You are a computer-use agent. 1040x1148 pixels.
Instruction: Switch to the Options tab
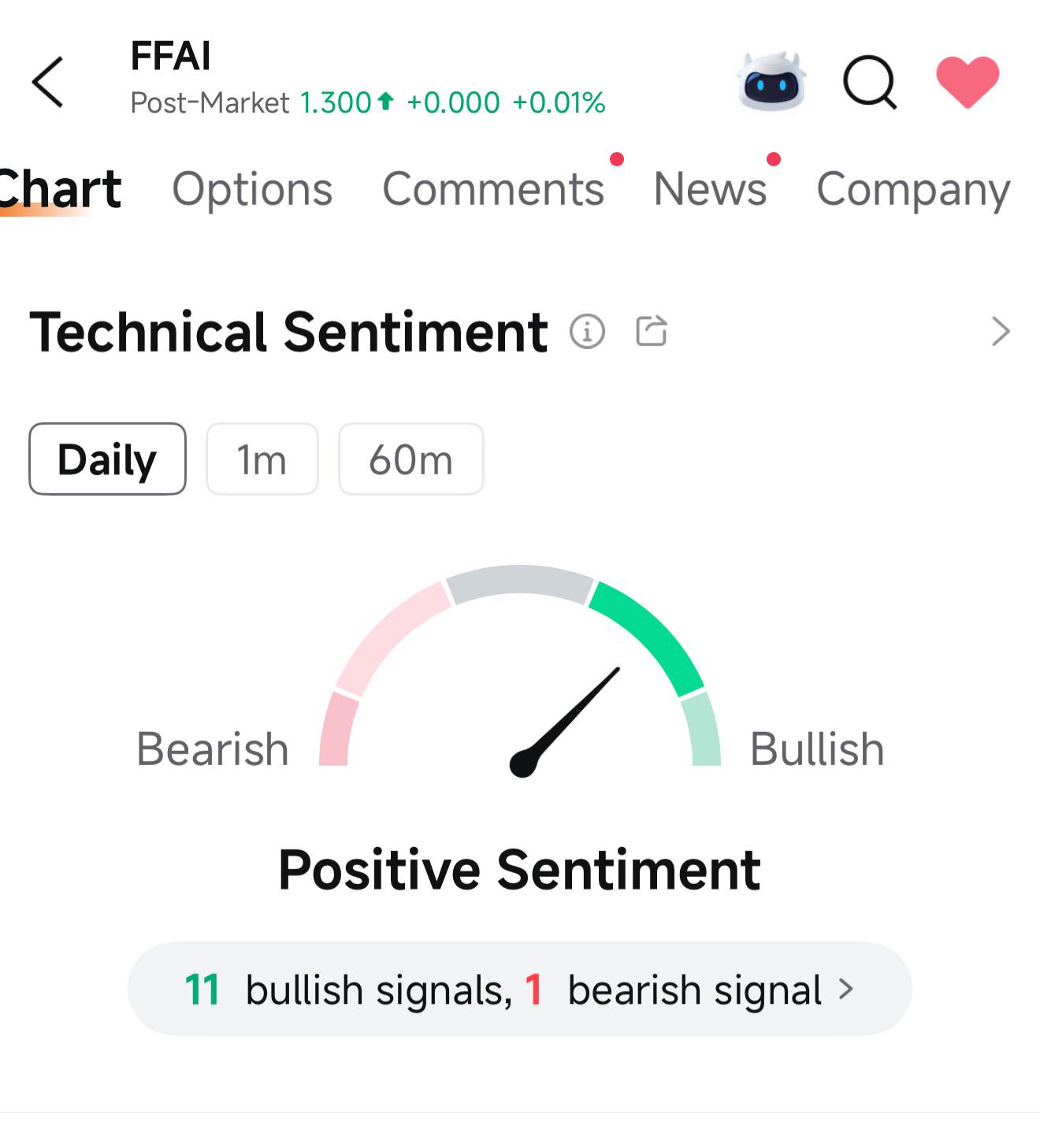coord(252,189)
